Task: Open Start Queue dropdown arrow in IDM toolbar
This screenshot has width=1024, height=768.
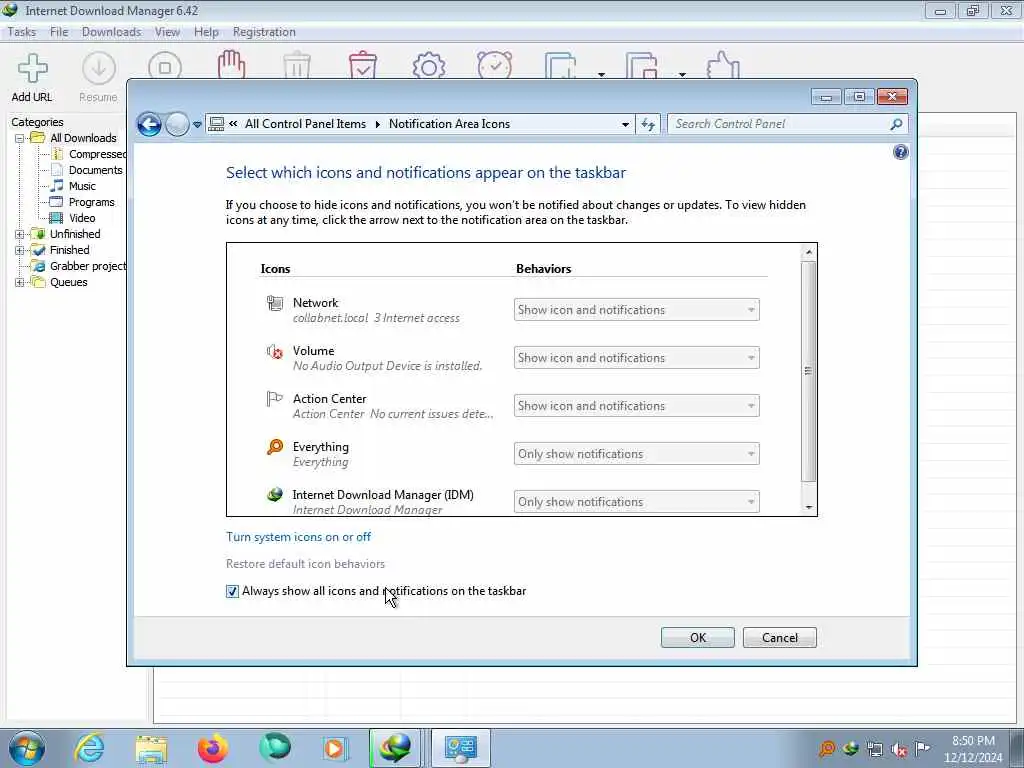Action: [x=601, y=74]
